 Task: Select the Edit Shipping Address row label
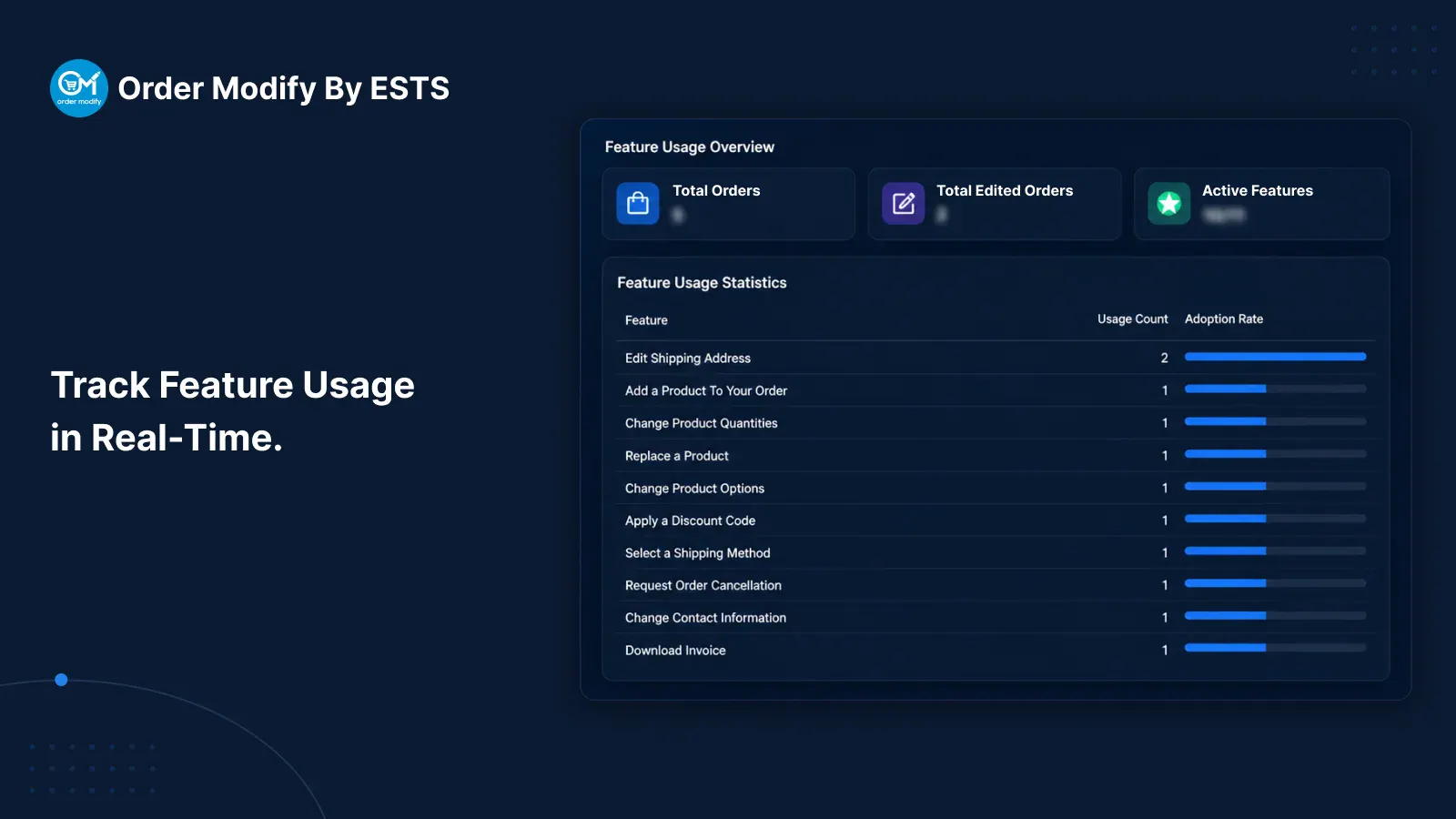tap(688, 359)
